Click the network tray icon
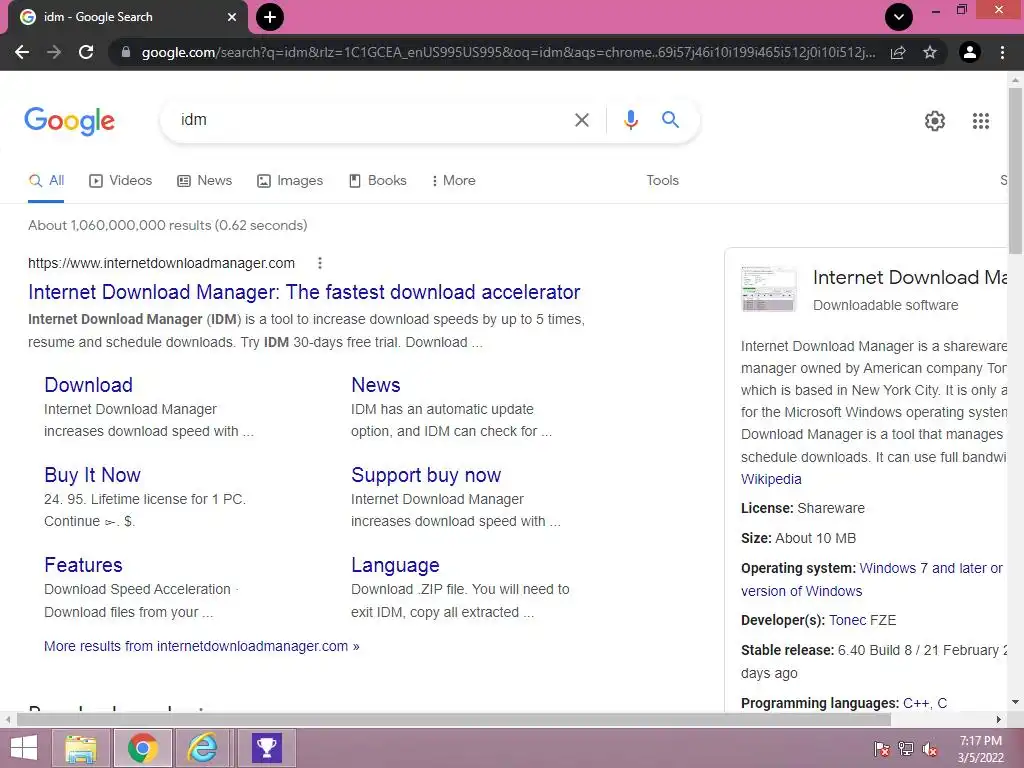This screenshot has height=768, width=1024. [x=906, y=748]
